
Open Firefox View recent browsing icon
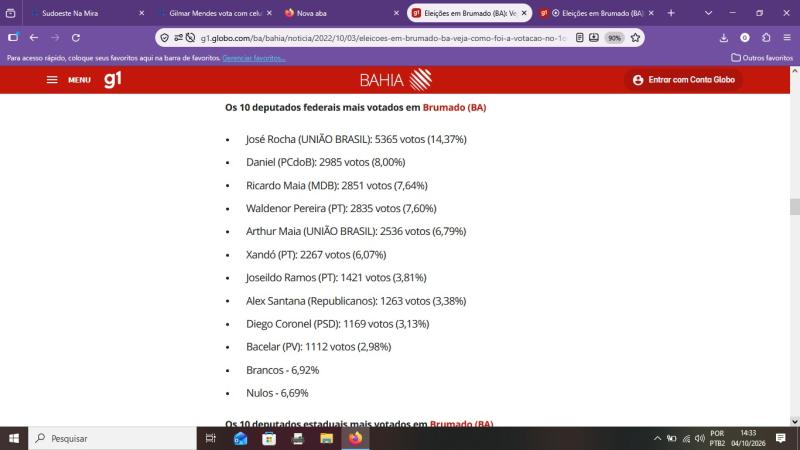coord(10,13)
